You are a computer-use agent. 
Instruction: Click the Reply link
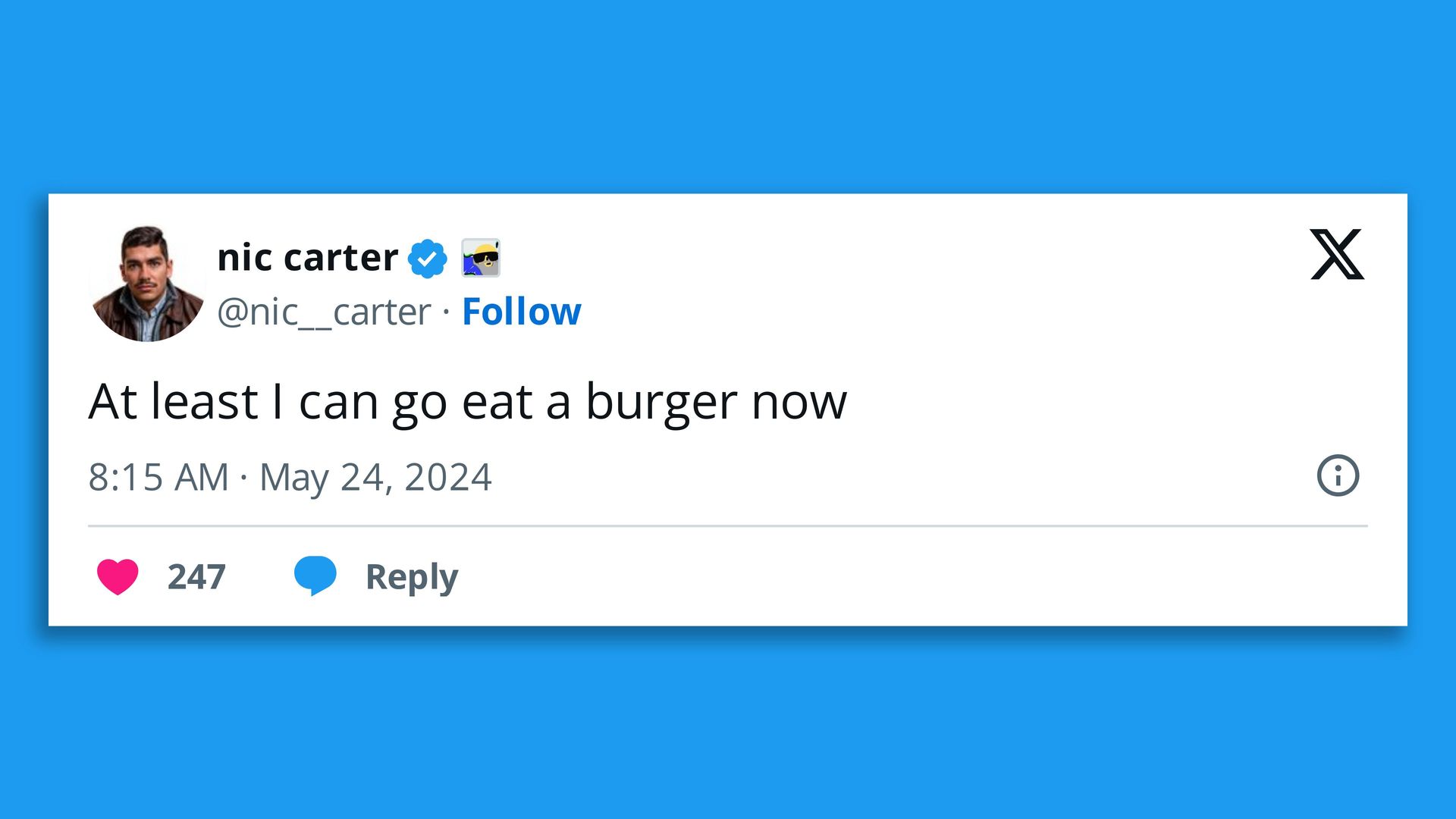pyautogui.click(x=411, y=576)
